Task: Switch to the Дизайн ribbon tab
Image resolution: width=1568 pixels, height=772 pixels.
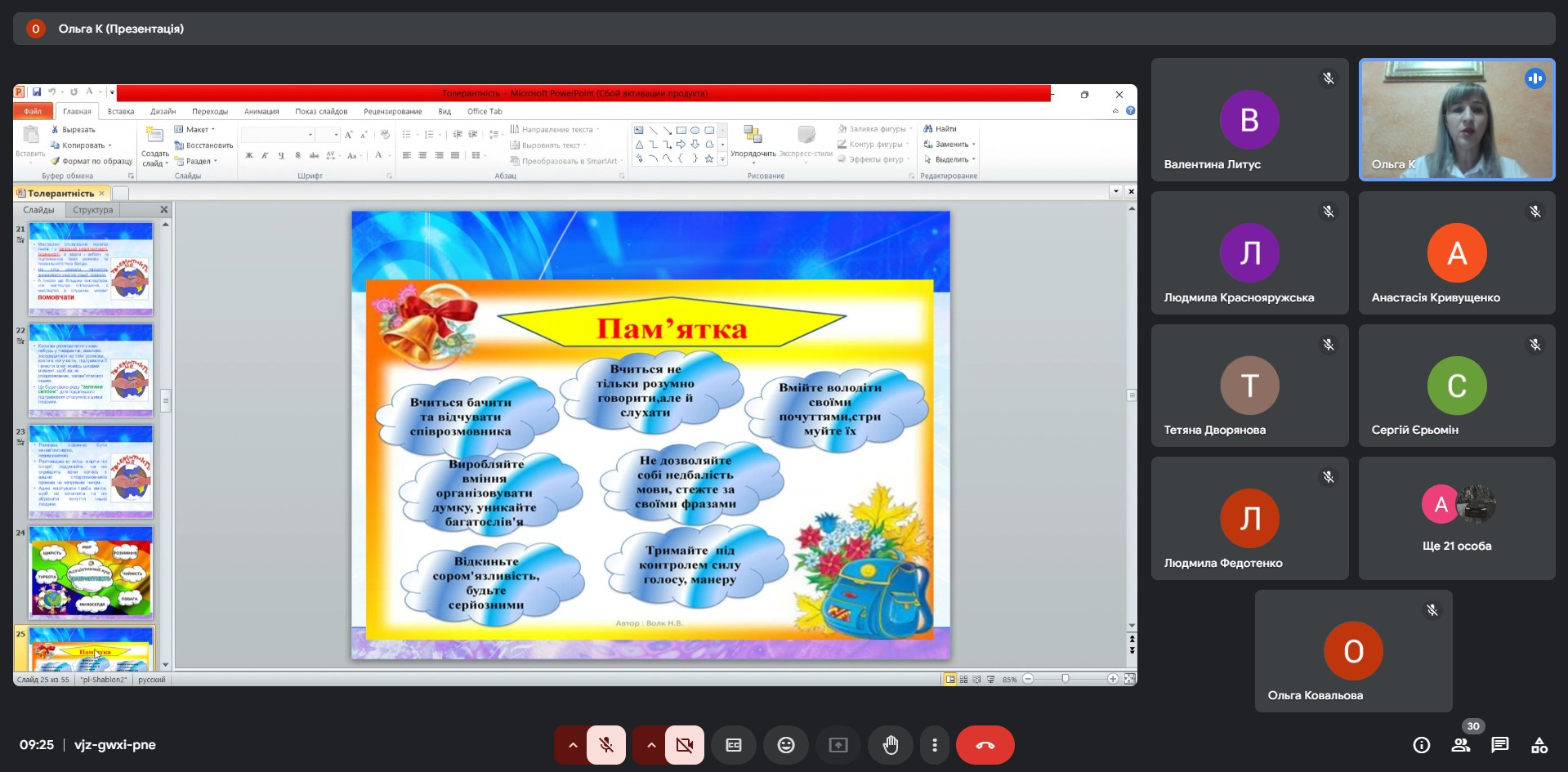Action: coord(163,112)
